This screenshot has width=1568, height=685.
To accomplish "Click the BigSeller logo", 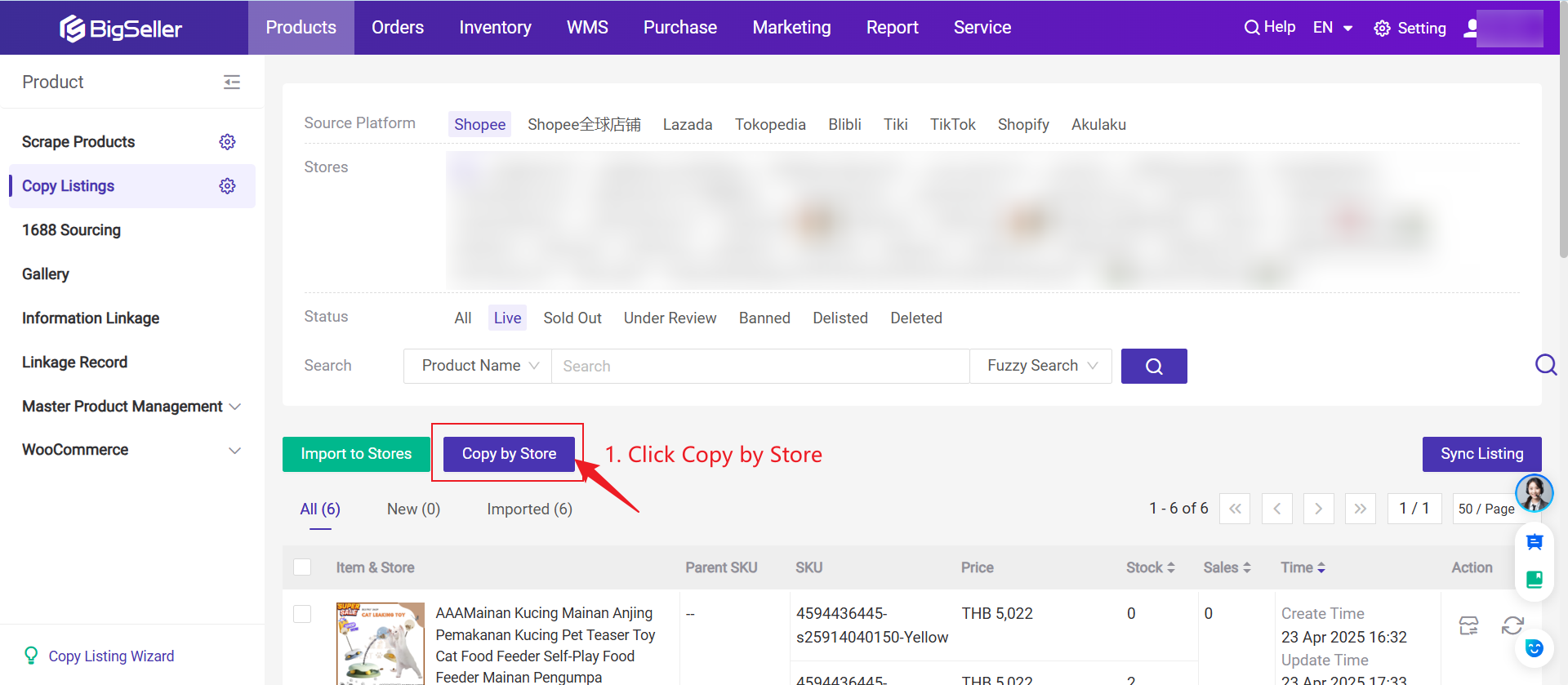I will coord(121,29).
